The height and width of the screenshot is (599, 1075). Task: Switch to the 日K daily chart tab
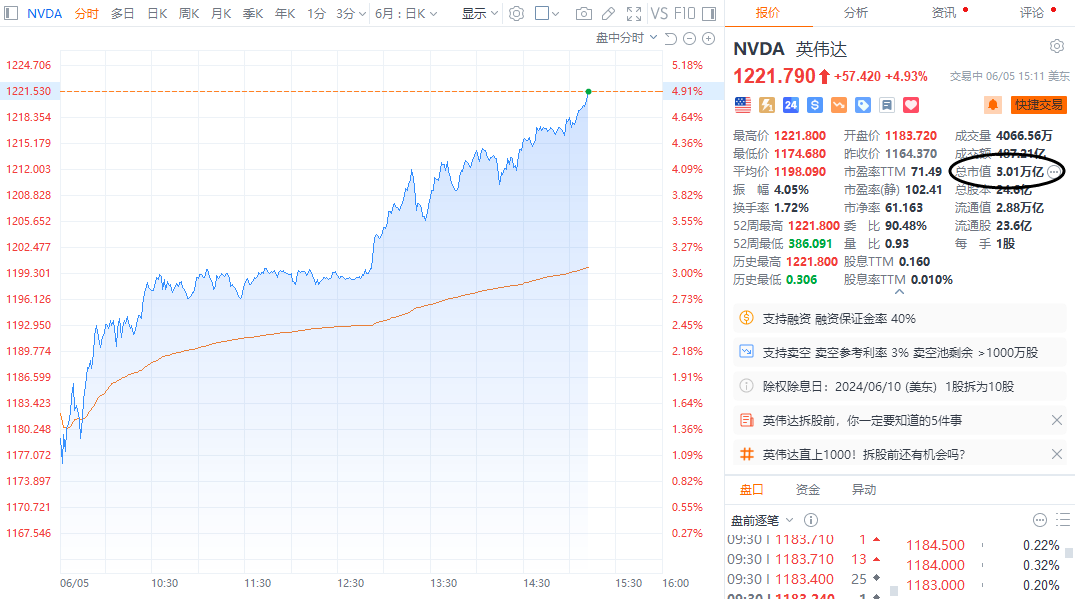click(157, 14)
